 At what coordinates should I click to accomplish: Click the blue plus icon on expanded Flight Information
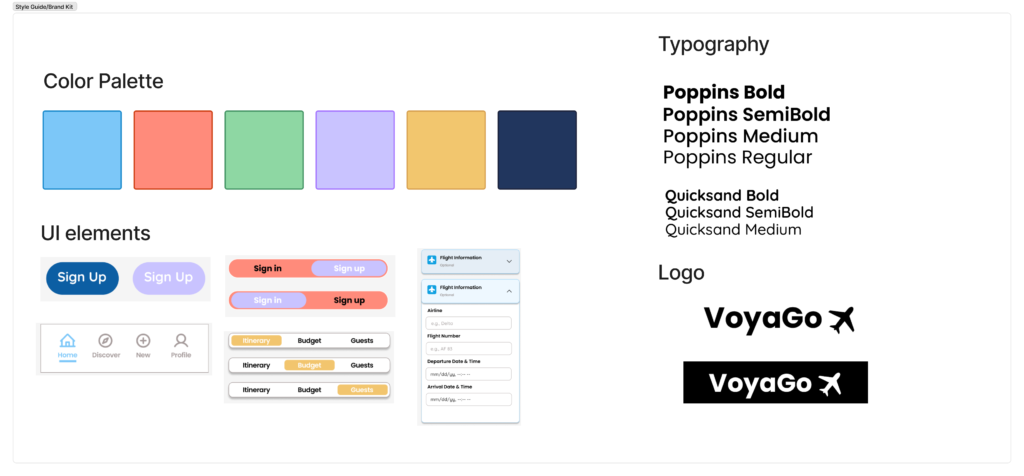point(432,290)
